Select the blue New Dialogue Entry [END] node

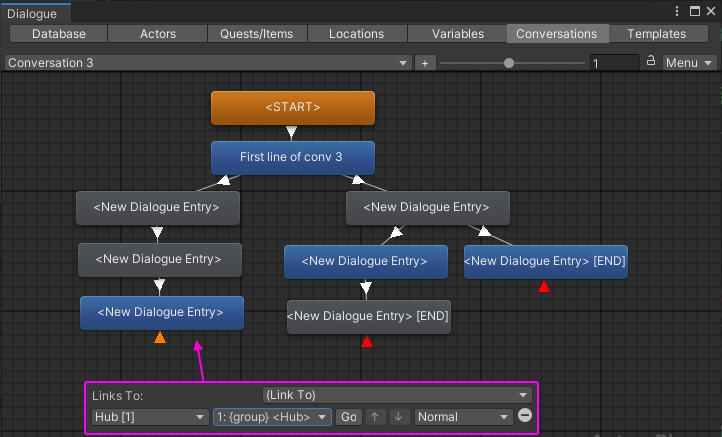point(546,262)
